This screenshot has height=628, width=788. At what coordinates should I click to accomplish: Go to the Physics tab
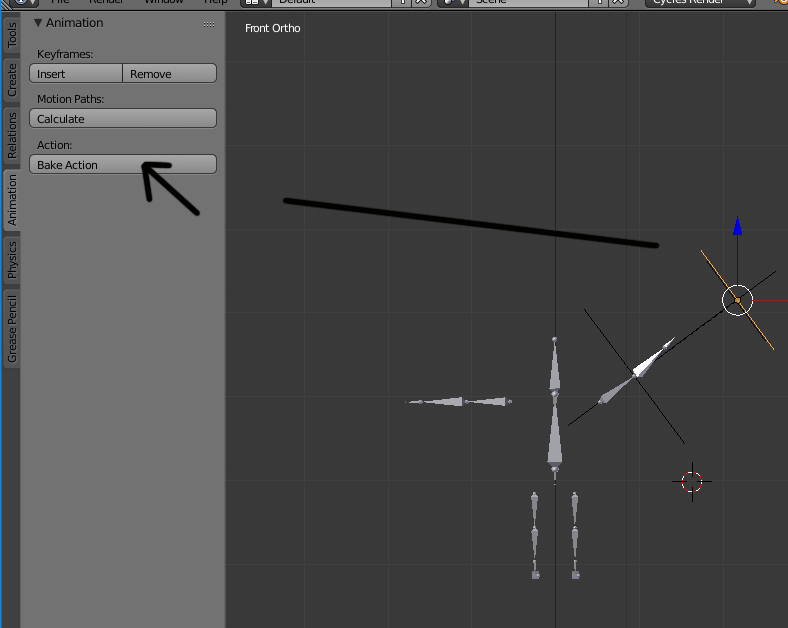click(x=12, y=260)
